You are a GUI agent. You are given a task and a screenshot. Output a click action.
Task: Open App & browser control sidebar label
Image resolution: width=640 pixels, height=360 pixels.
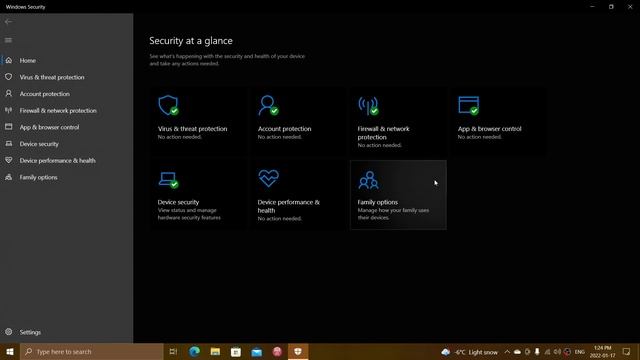[x=49, y=127]
